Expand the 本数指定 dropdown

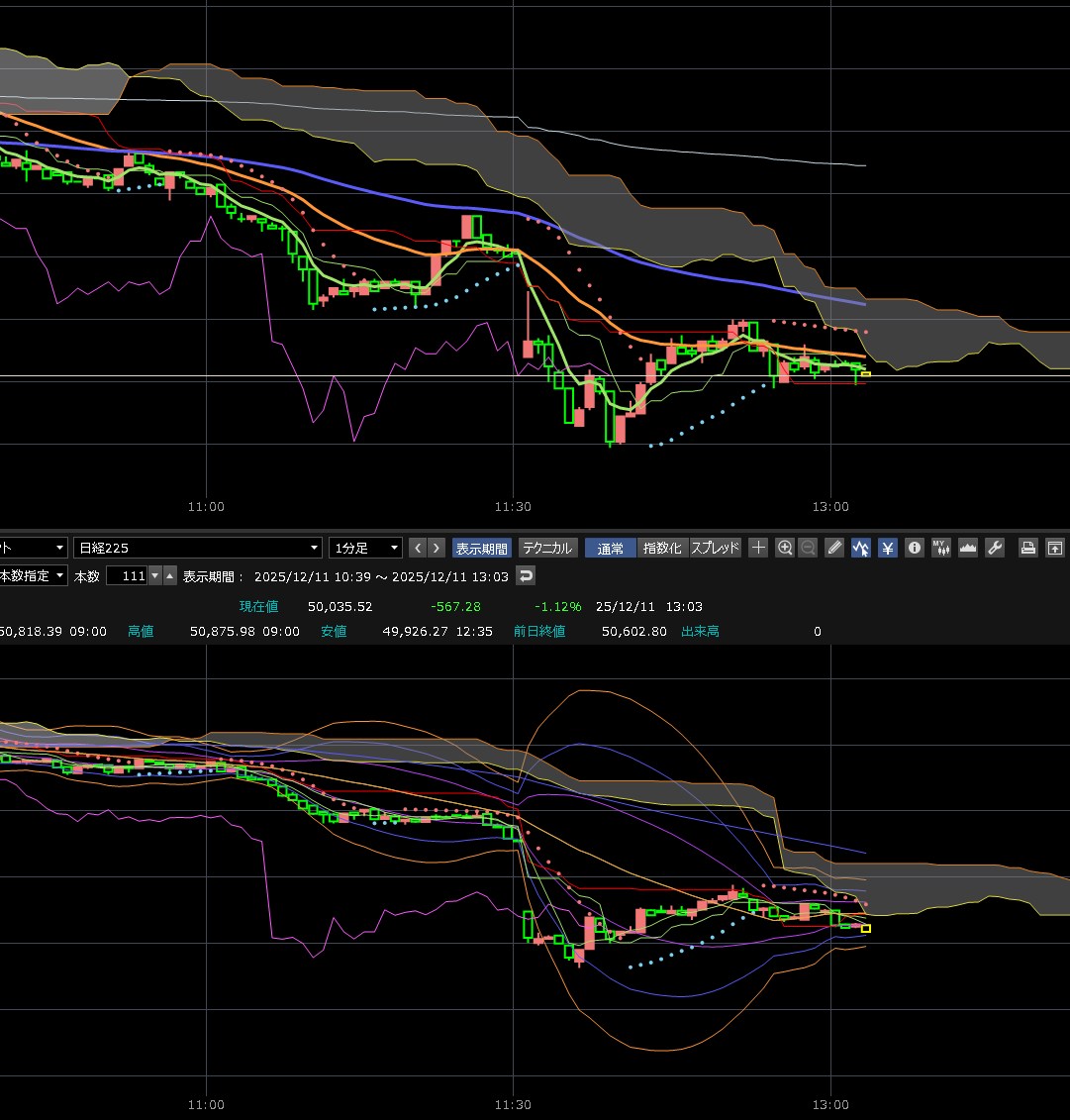coord(34,575)
